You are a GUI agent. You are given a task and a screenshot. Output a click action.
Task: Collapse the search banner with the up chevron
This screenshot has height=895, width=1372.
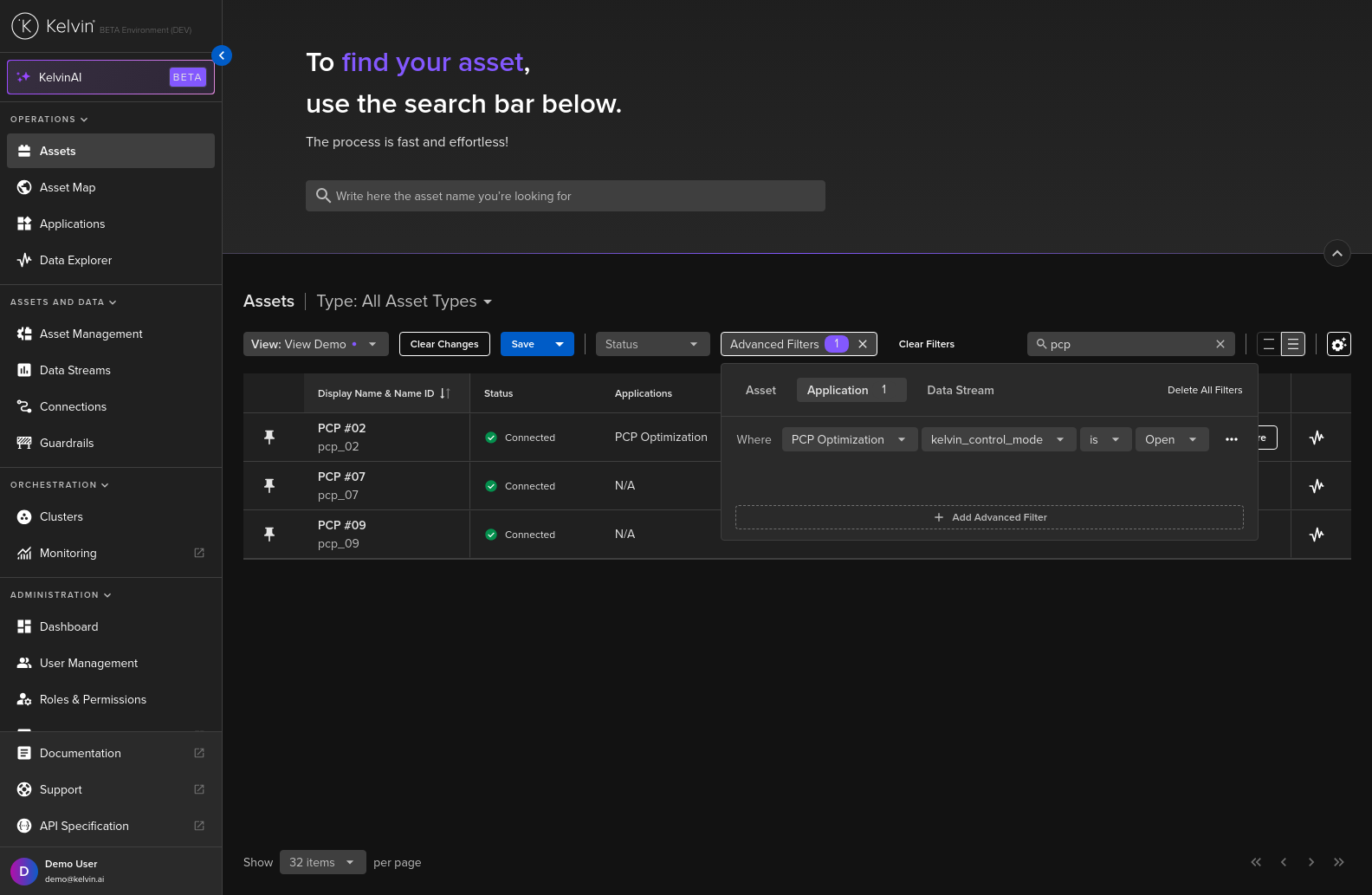pos(1336,253)
